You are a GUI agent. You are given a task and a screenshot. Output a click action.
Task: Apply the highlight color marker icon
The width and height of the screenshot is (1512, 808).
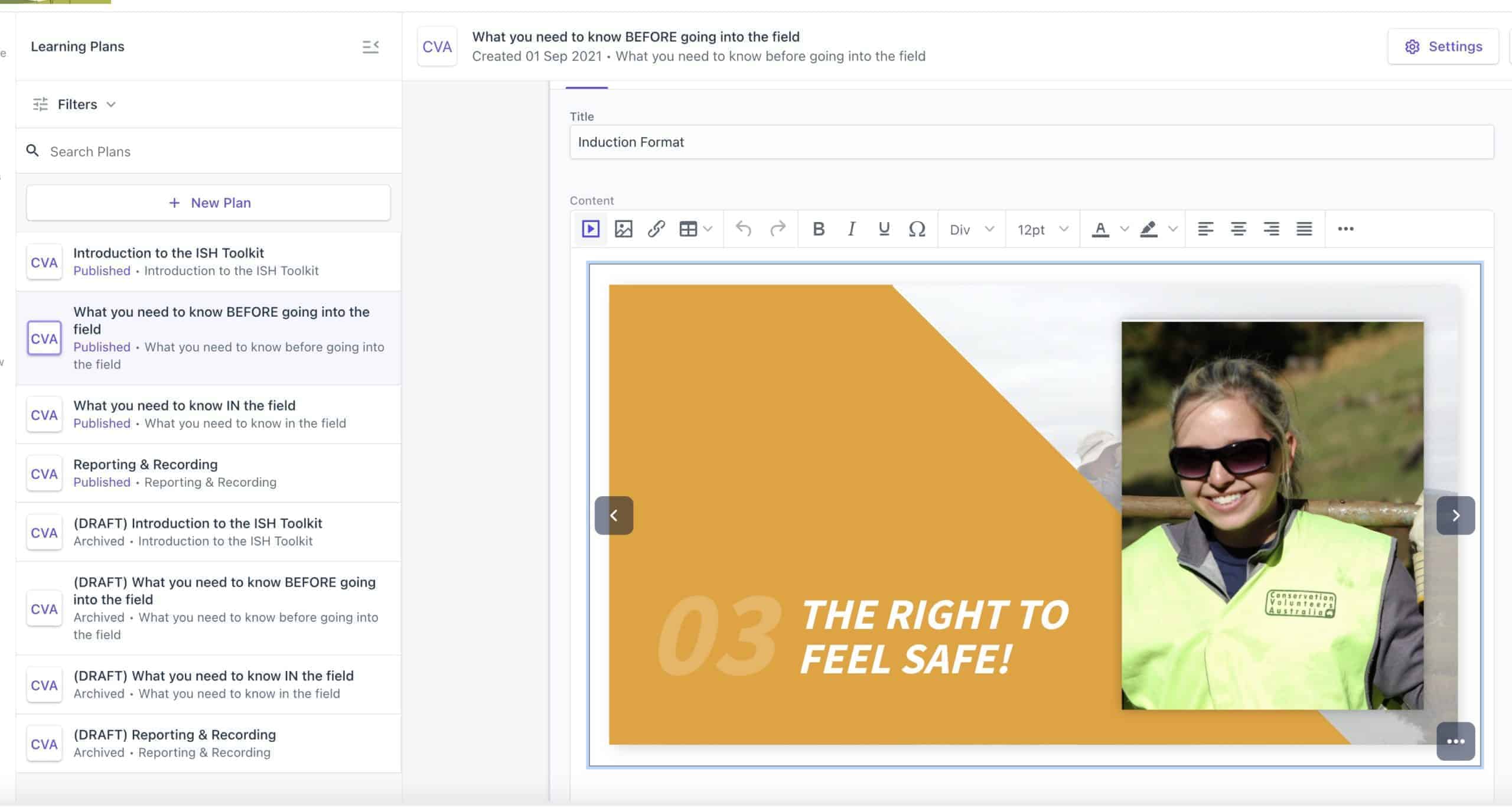click(1148, 229)
